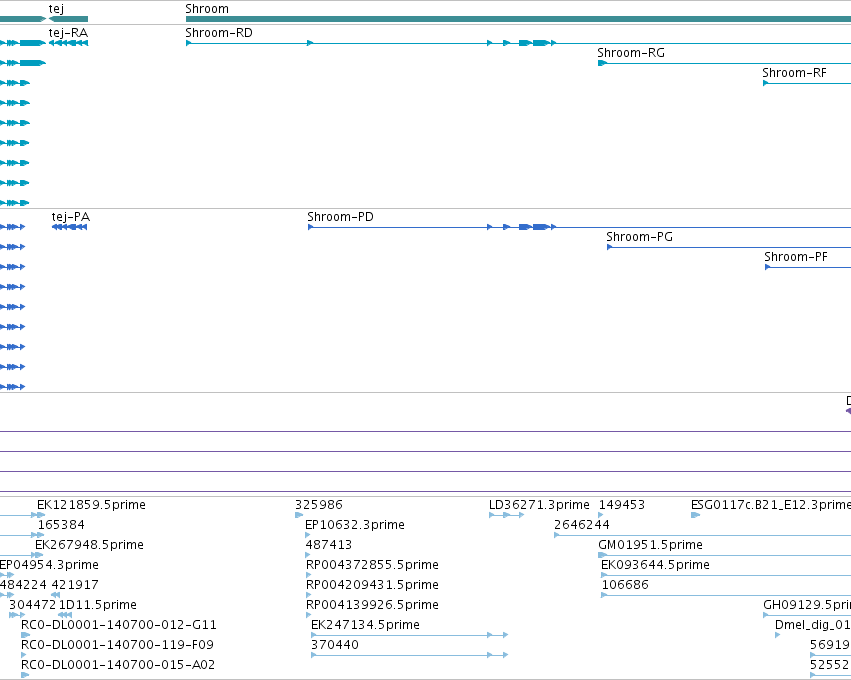This screenshot has height=680, width=851.
Task: Select clone RC0-DL0001-140700-015-A02
Action: tap(118, 665)
